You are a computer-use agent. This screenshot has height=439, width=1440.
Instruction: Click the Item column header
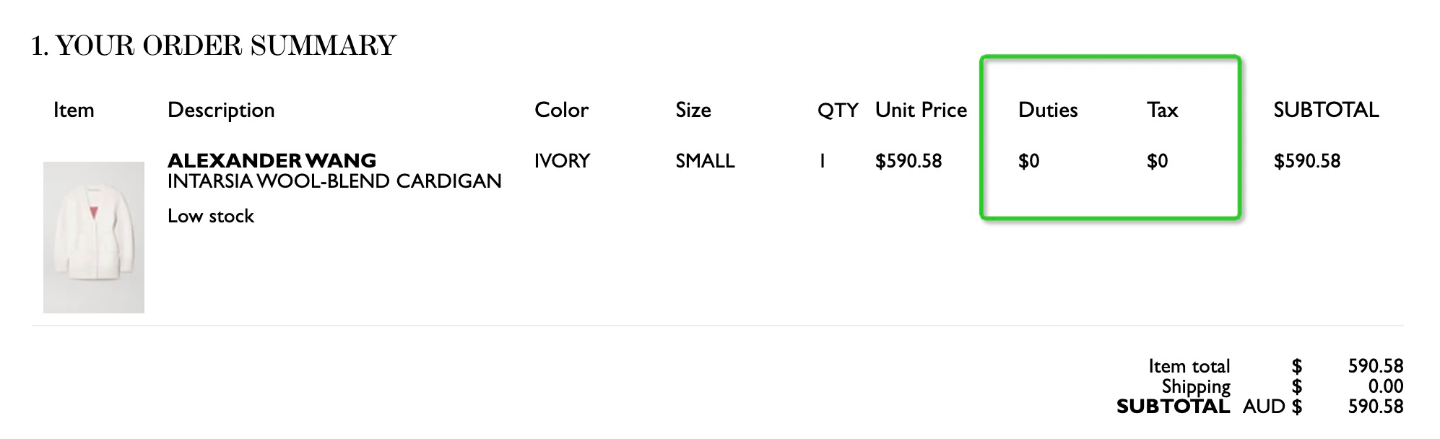pos(73,110)
